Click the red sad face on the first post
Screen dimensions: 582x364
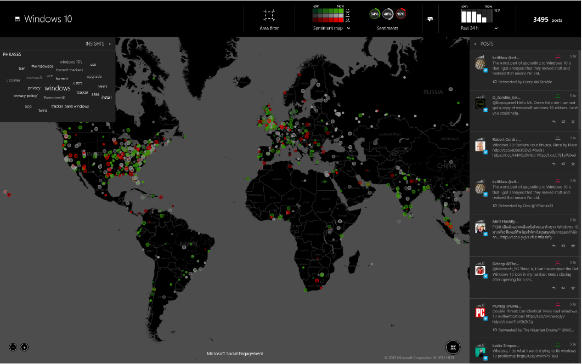pos(558,57)
